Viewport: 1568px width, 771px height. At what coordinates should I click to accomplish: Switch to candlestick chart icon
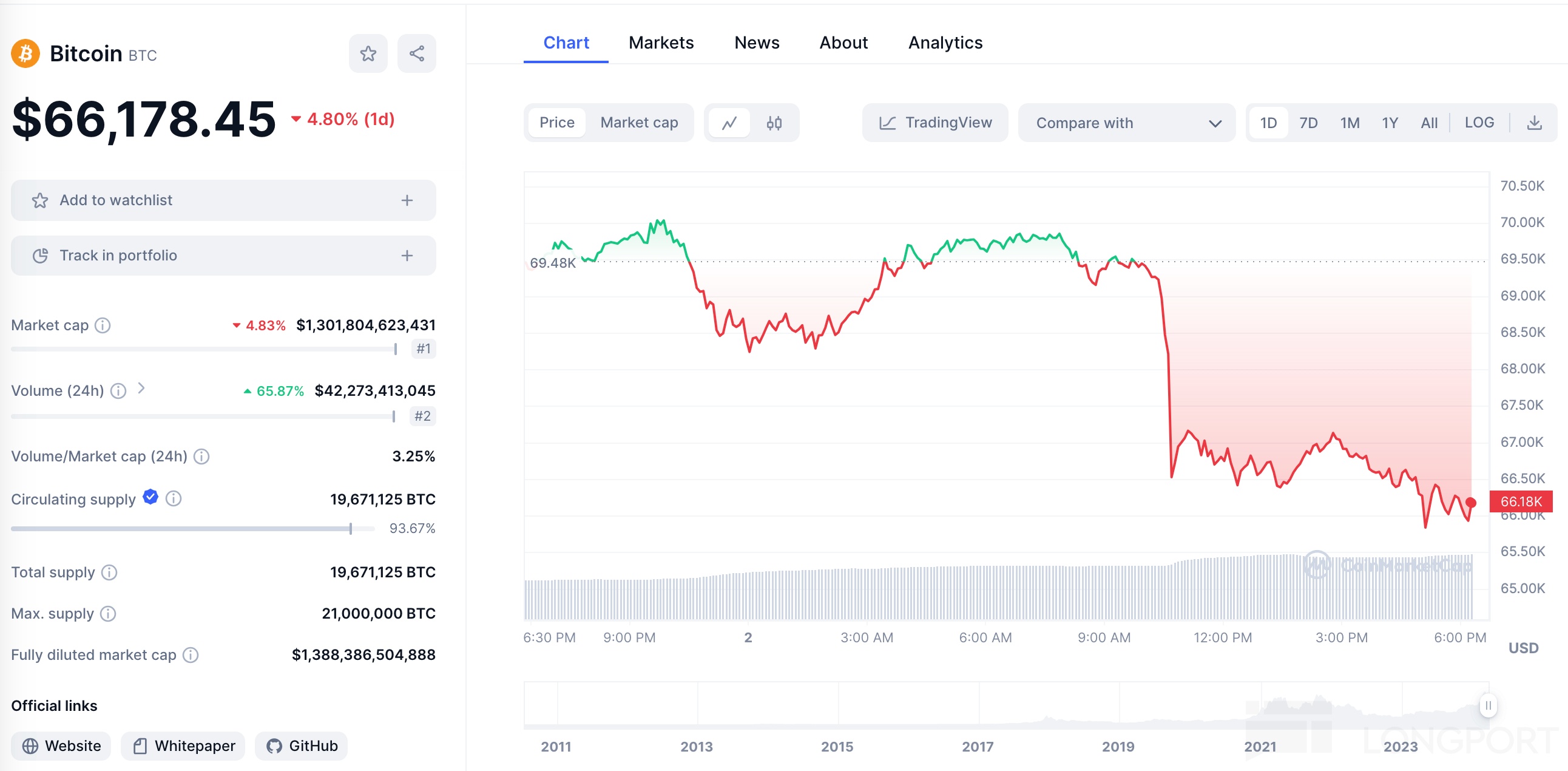774,123
